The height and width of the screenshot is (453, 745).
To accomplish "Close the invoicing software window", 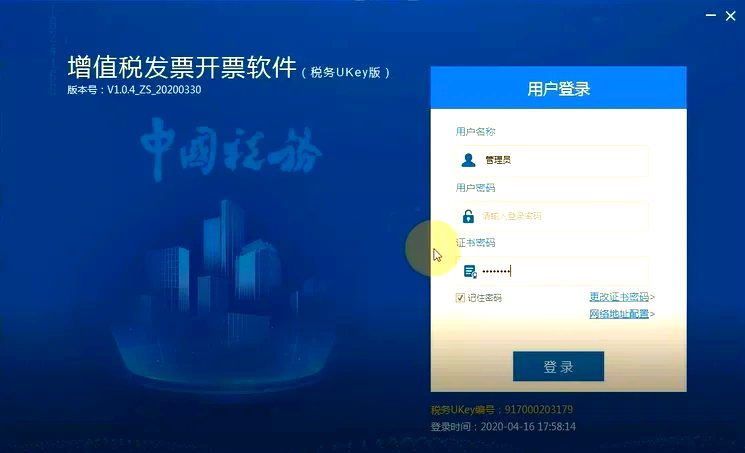I will click(x=731, y=16).
